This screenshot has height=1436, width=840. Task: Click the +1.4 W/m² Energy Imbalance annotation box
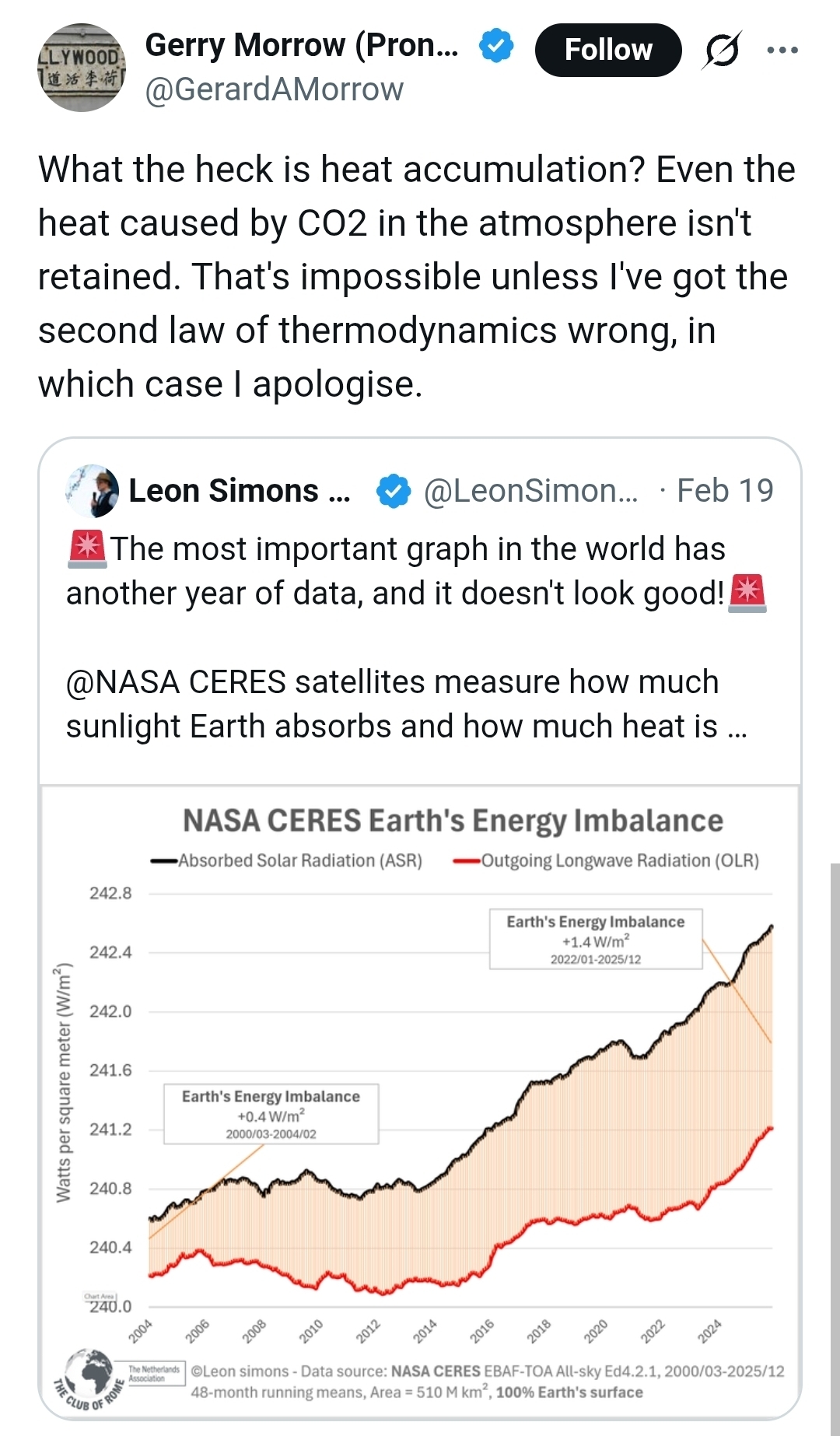pyautogui.click(x=596, y=939)
